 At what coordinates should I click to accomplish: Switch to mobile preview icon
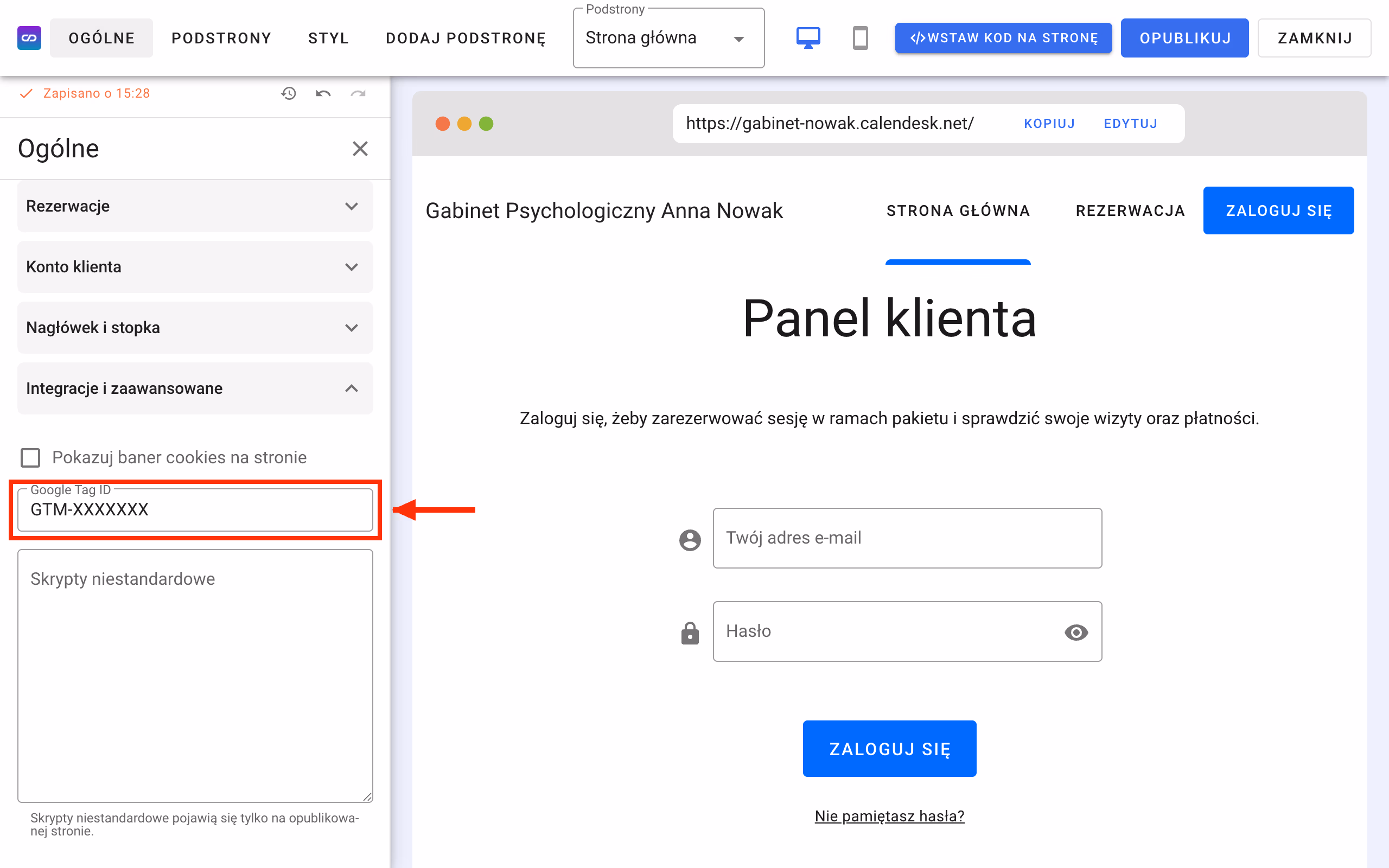tap(860, 38)
